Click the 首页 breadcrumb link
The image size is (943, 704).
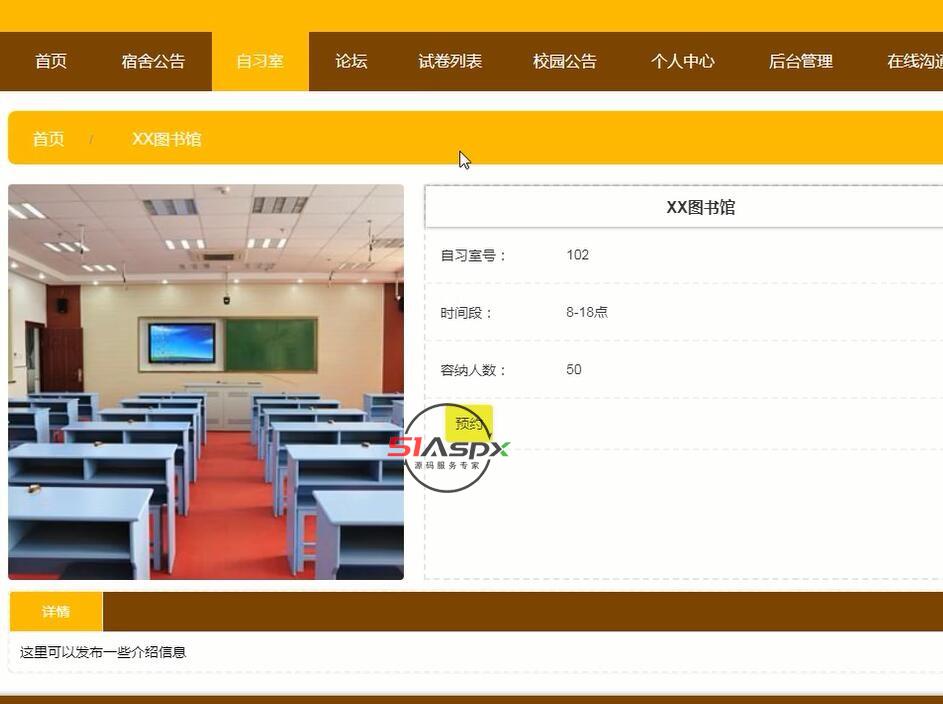[48, 139]
